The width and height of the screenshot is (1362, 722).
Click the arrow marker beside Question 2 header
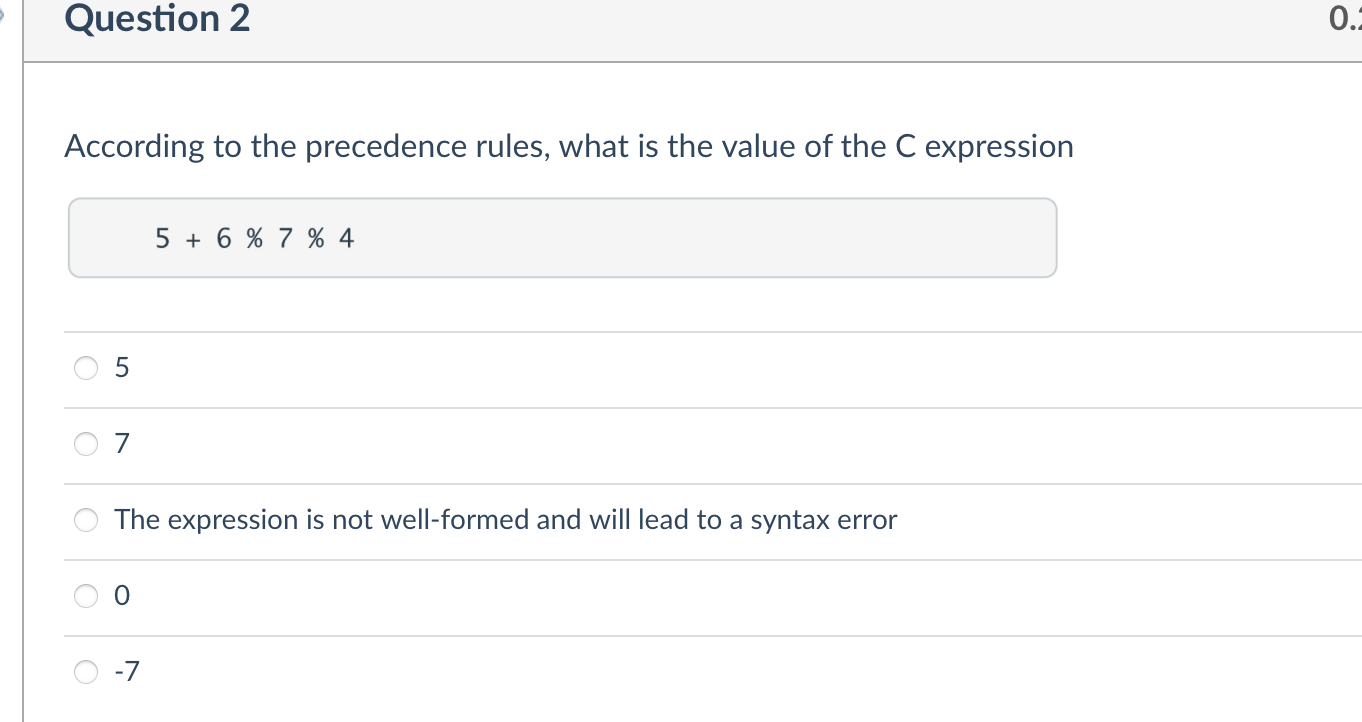coord(5,17)
